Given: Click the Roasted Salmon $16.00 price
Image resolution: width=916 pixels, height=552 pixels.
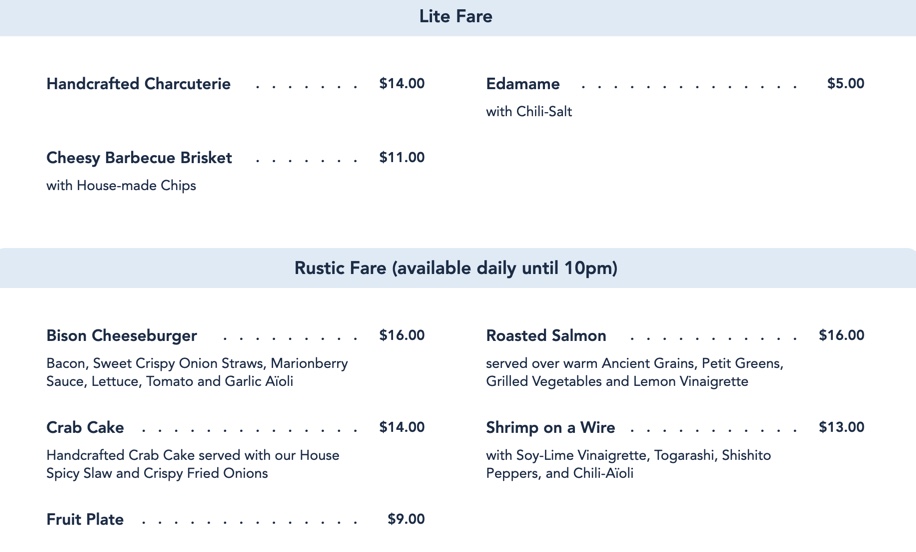Looking at the screenshot, I should coord(841,336).
